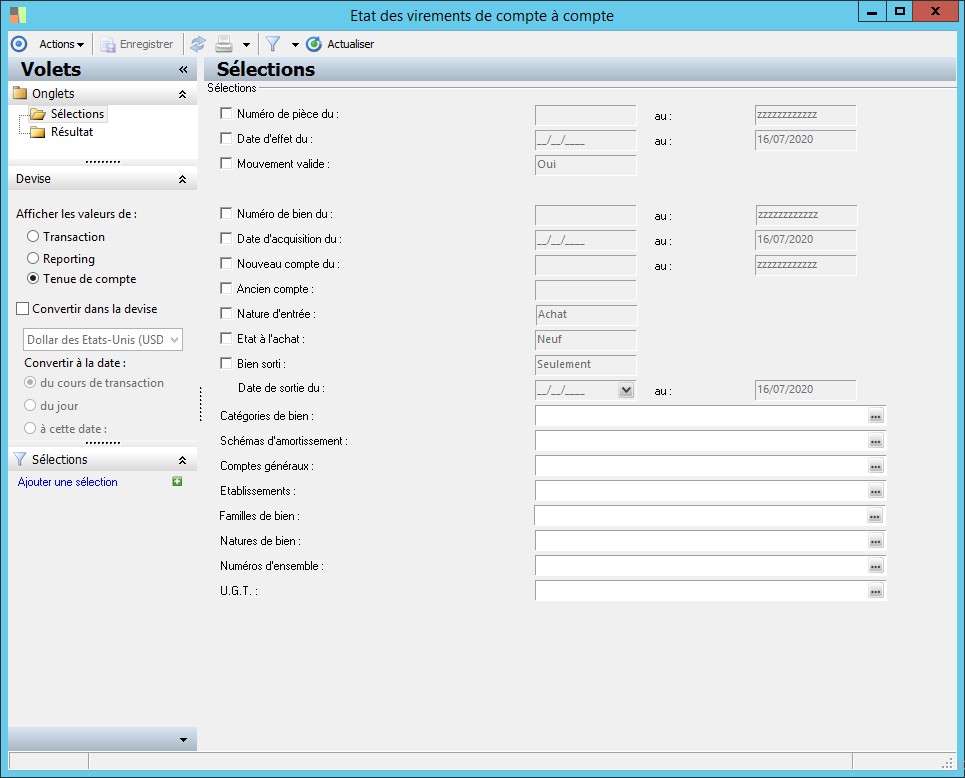
Task: Collapse the Onglets section
Action: click(x=182, y=94)
